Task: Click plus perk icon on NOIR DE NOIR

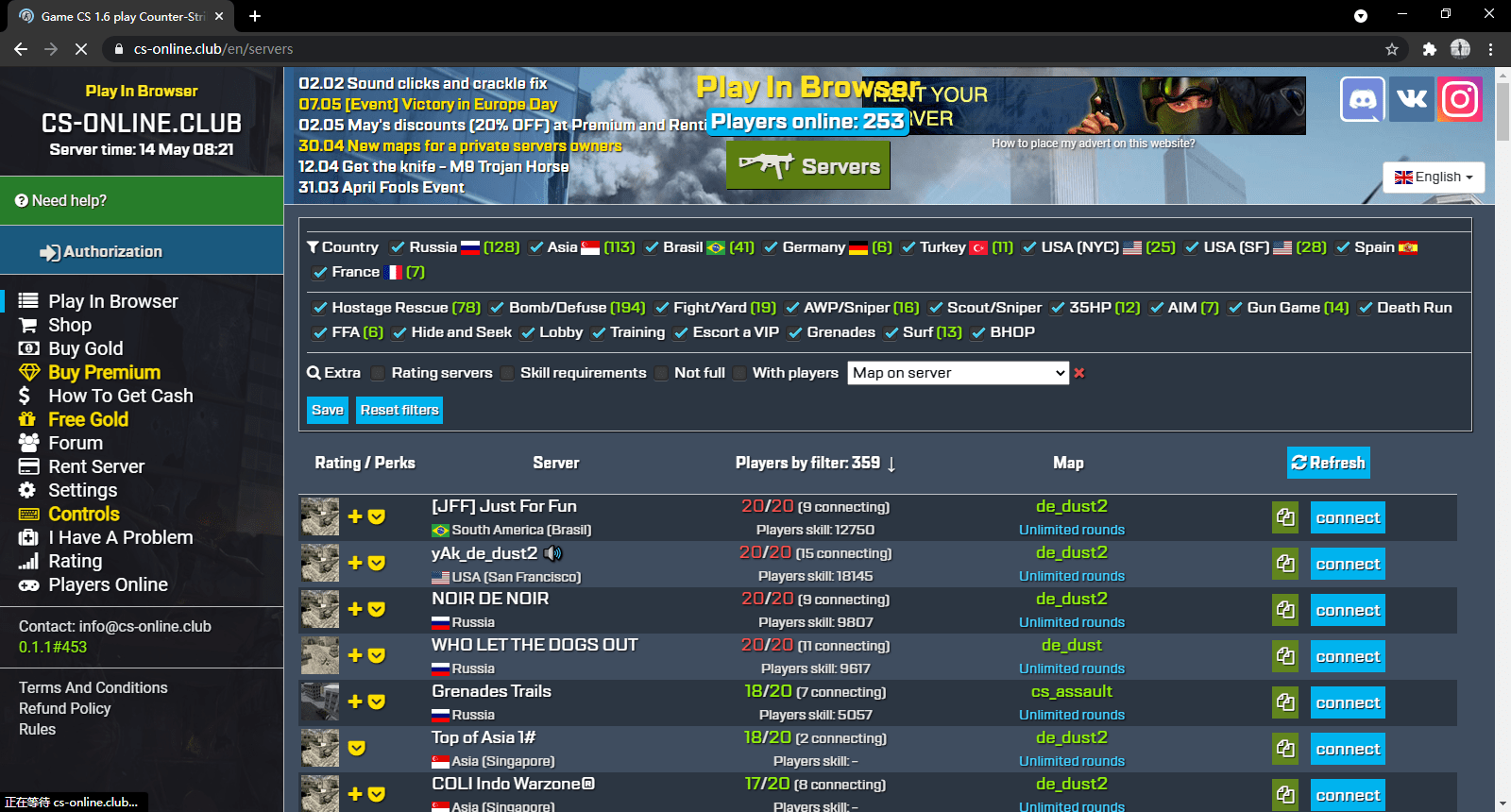Action: pos(355,609)
